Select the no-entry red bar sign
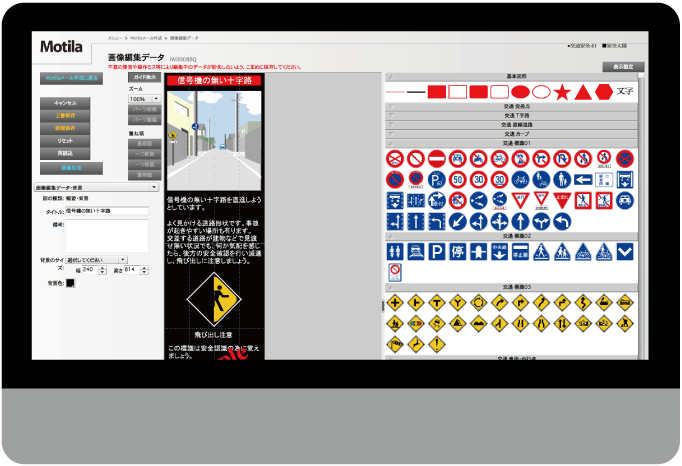Image resolution: width=682 pixels, height=466 pixels. tap(436, 159)
